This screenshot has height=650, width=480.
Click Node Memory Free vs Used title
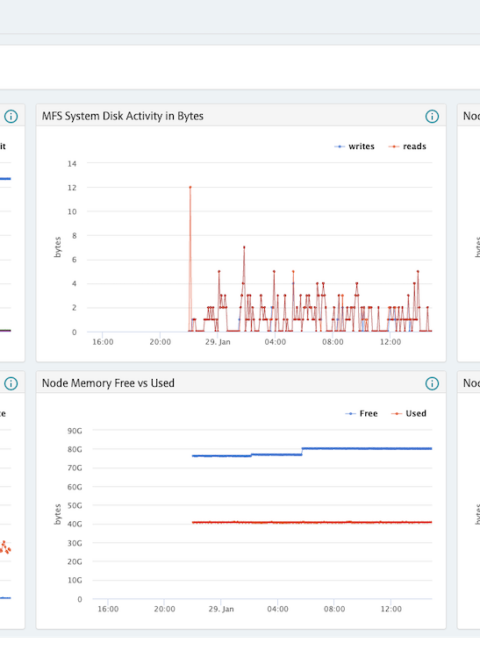click(x=108, y=383)
